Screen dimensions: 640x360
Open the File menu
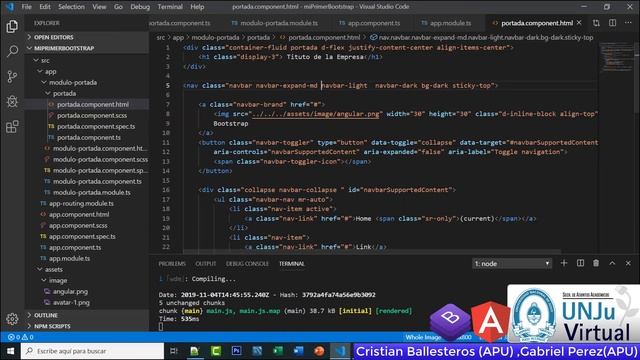click(27, 7)
